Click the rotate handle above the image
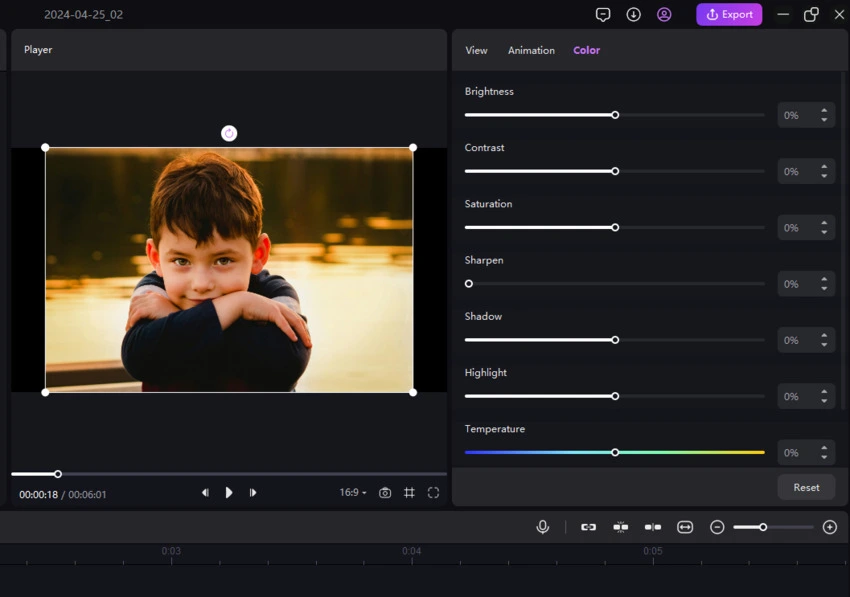 tap(229, 133)
